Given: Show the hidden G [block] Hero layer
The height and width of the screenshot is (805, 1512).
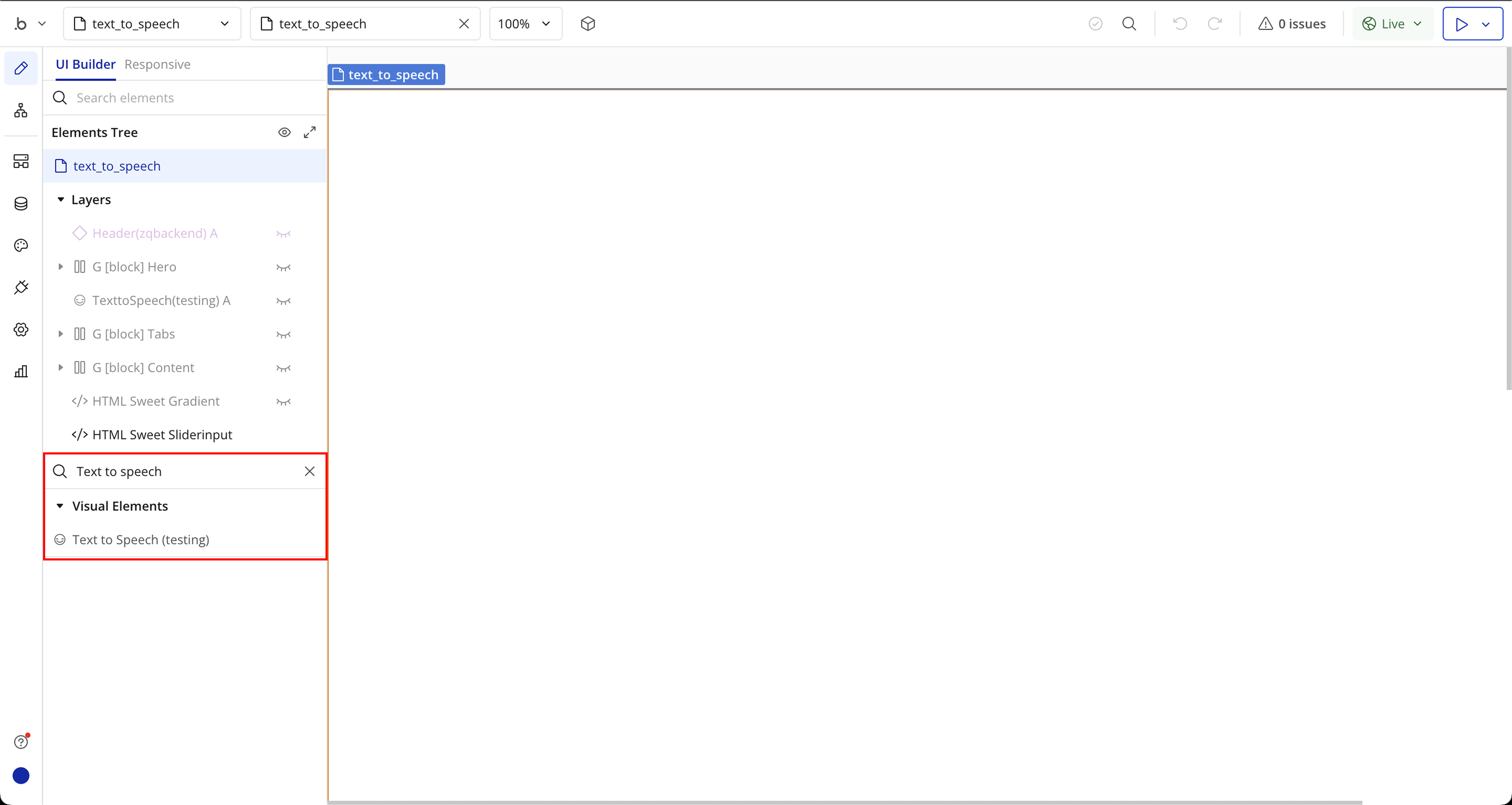Looking at the screenshot, I should coord(283,268).
